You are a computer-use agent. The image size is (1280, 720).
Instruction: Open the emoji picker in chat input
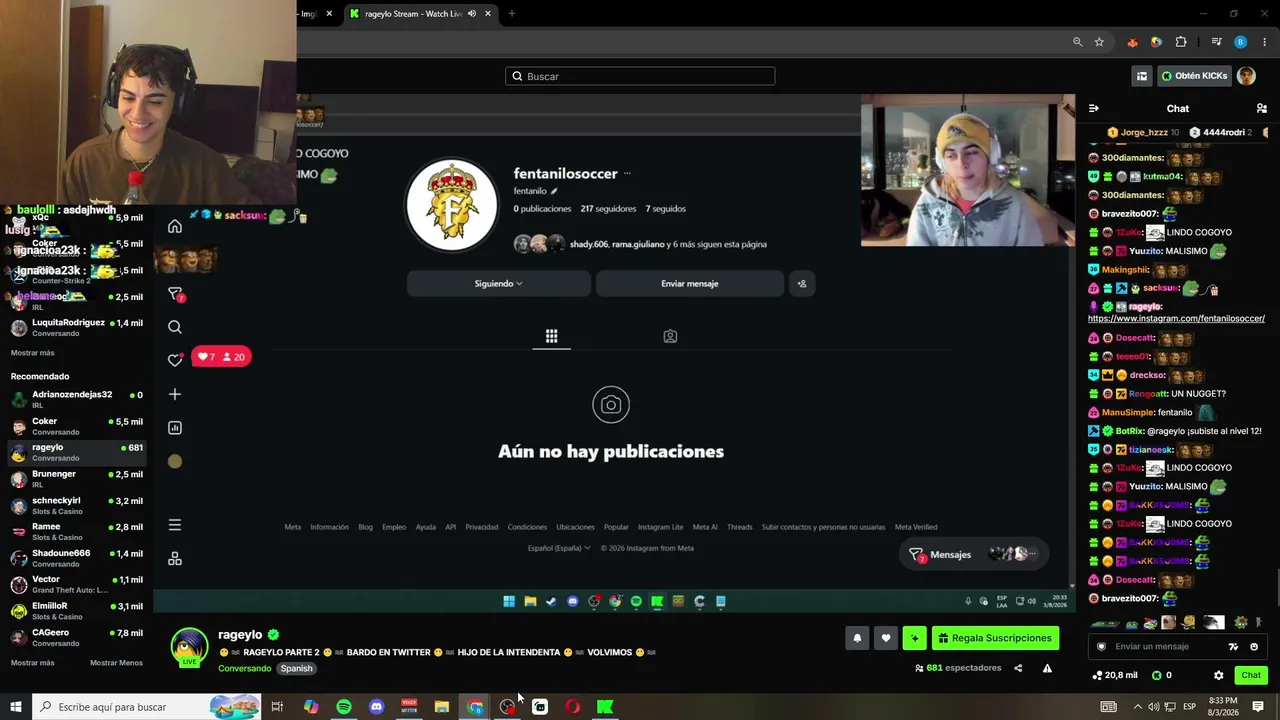point(1254,647)
